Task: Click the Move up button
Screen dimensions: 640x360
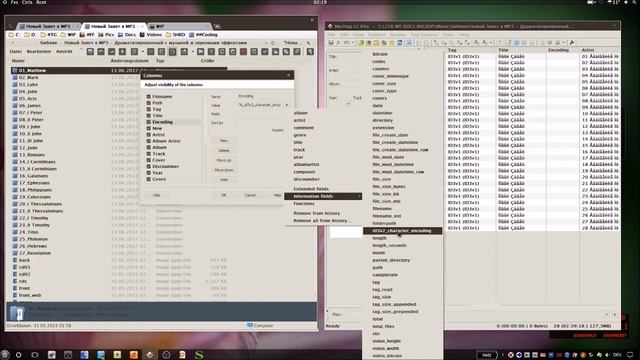Action: point(224,160)
